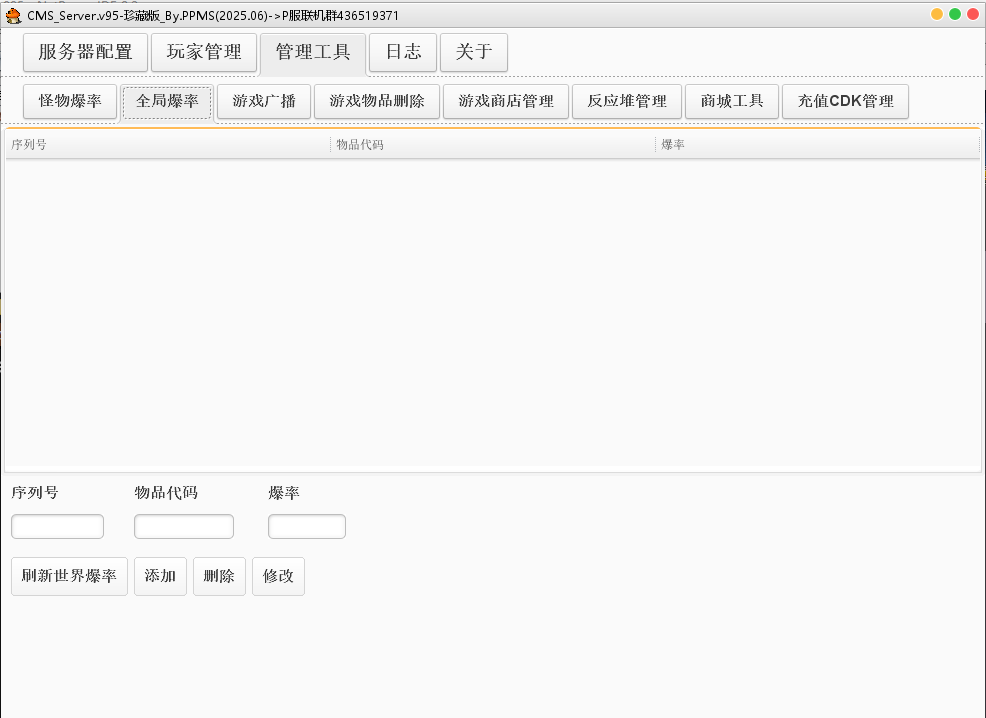This screenshot has width=986, height=718.
Task: Open the 反应堆管理 sub-tab
Action: coord(627,101)
